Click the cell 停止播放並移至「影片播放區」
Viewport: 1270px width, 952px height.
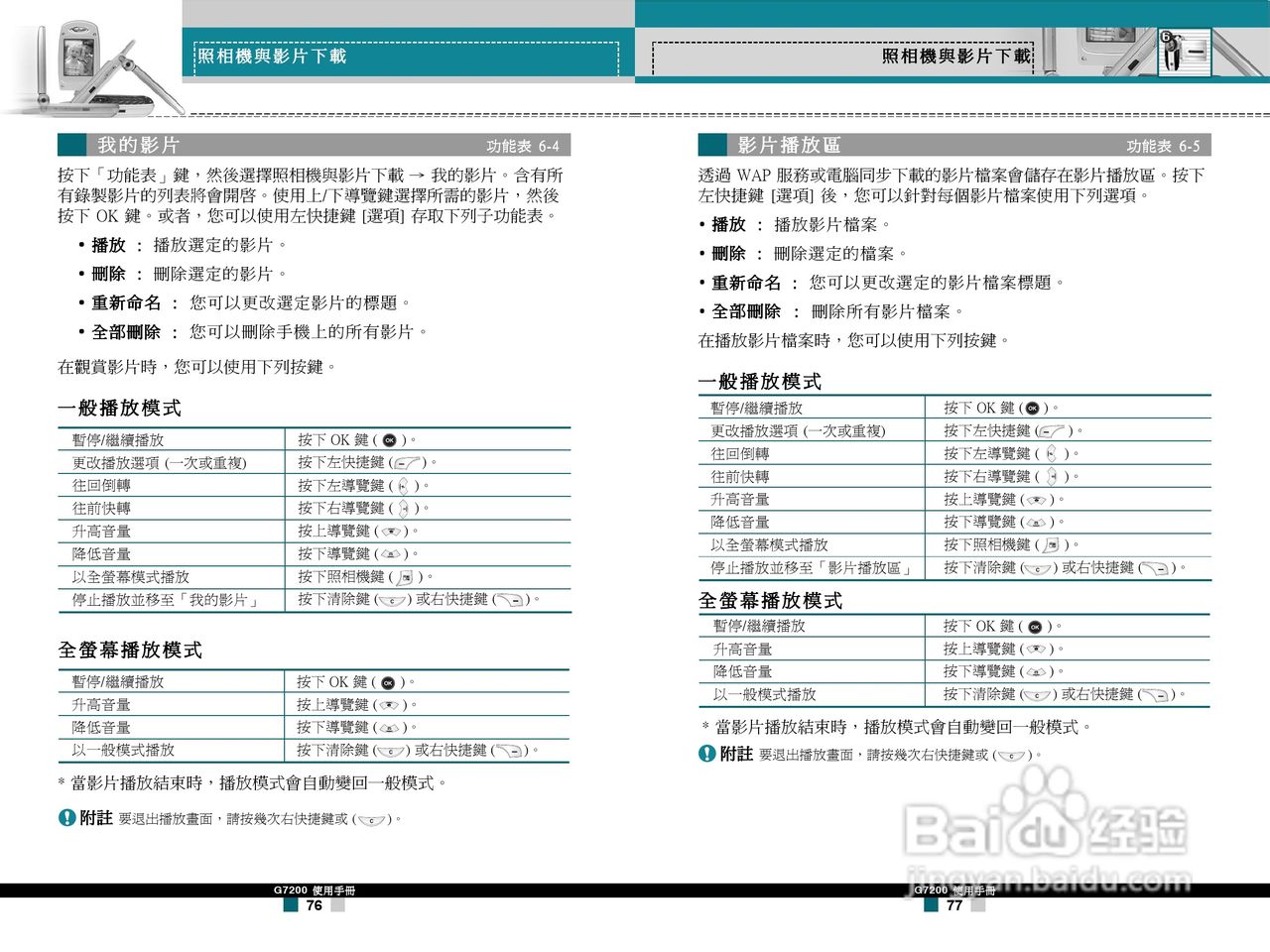(813, 568)
